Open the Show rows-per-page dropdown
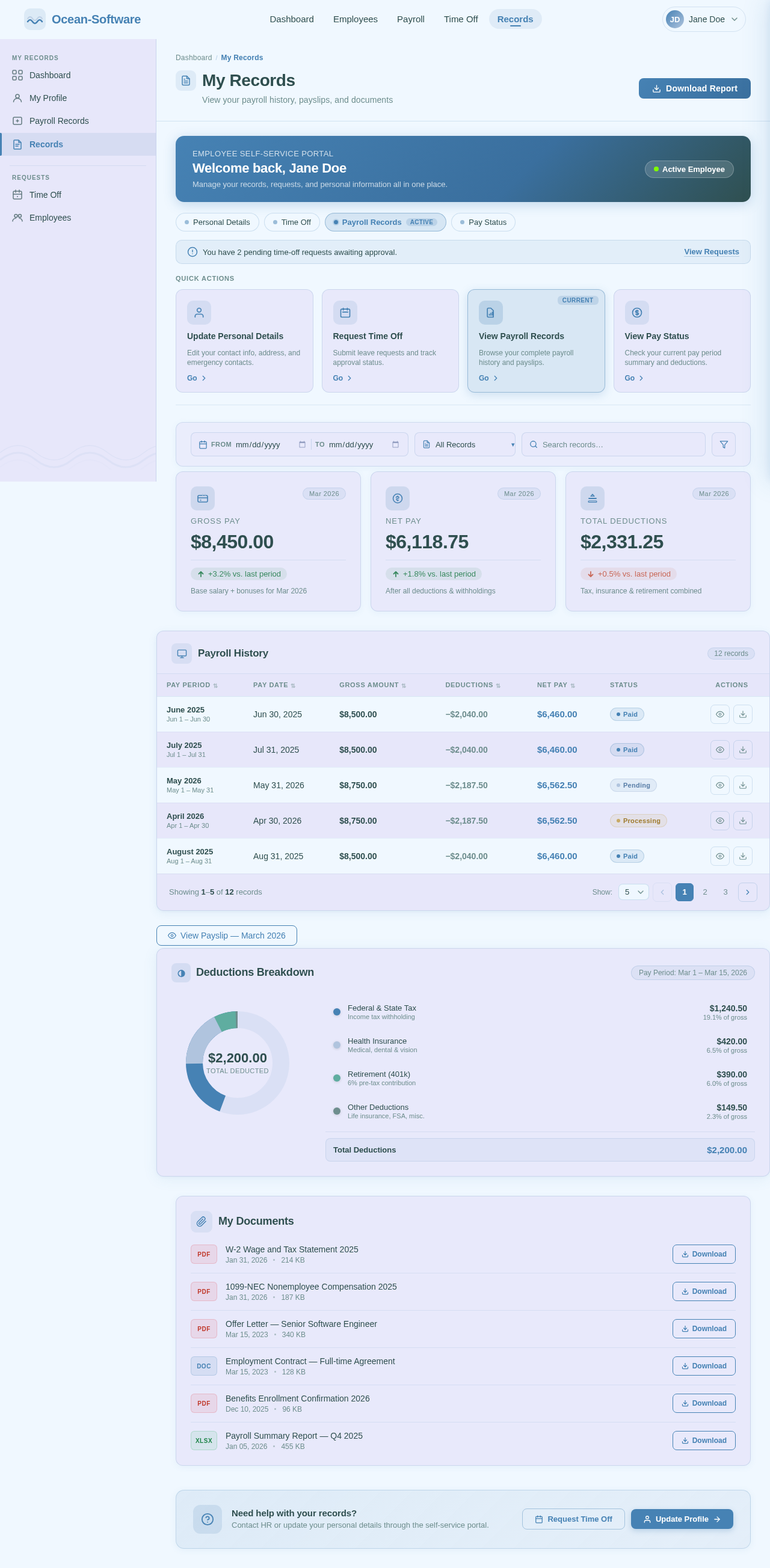The image size is (770, 1568). 633,892
